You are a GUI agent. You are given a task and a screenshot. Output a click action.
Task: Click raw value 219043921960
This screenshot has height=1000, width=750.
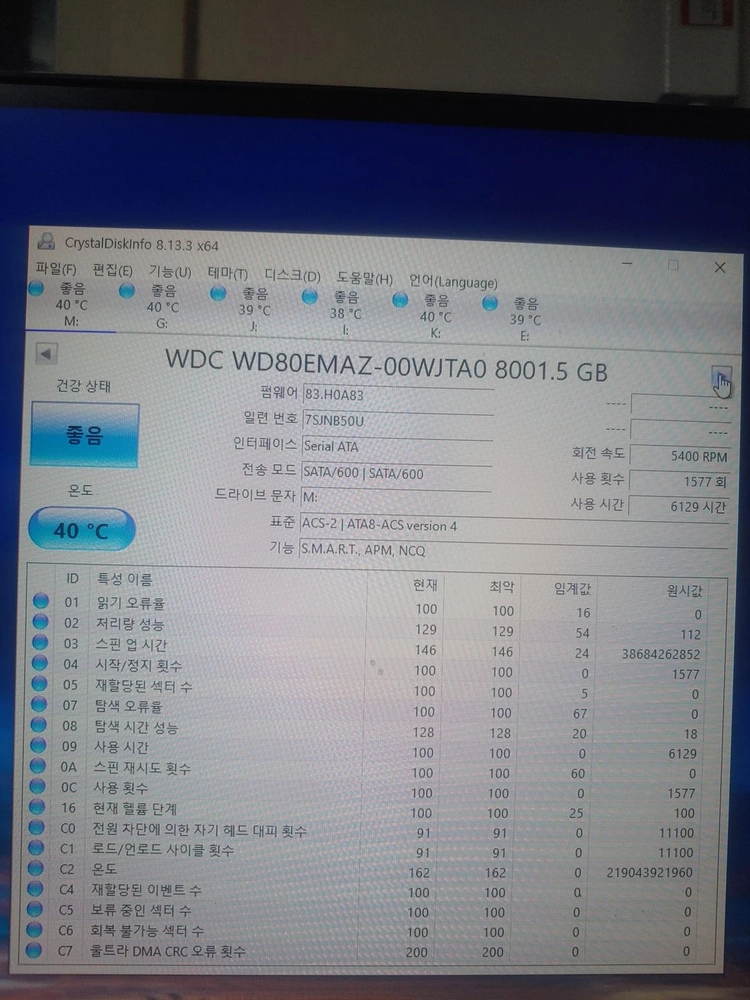[649, 872]
